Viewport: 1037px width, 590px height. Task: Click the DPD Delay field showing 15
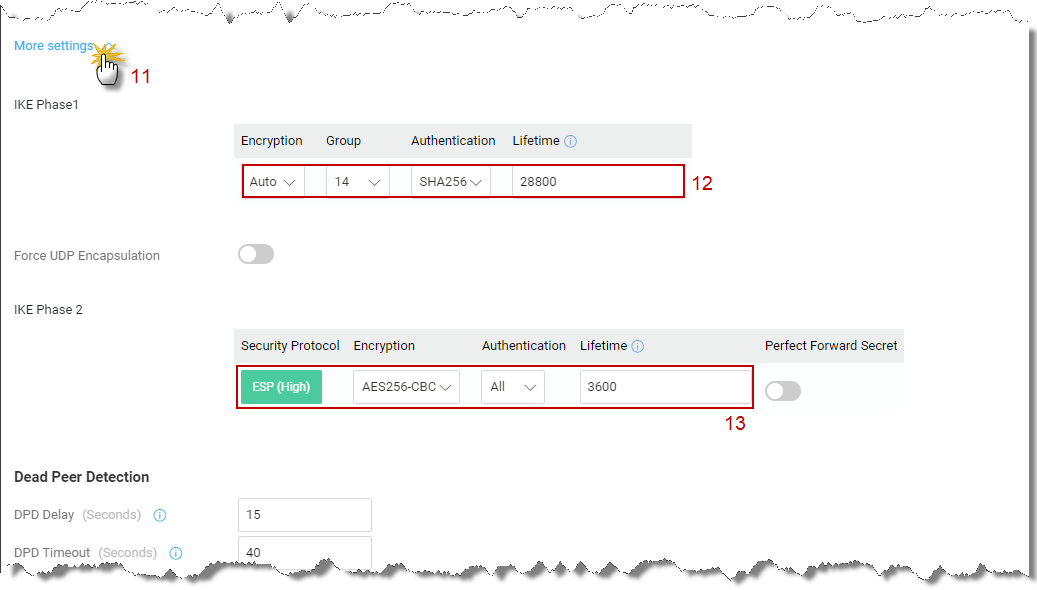click(x=305, y=515)
